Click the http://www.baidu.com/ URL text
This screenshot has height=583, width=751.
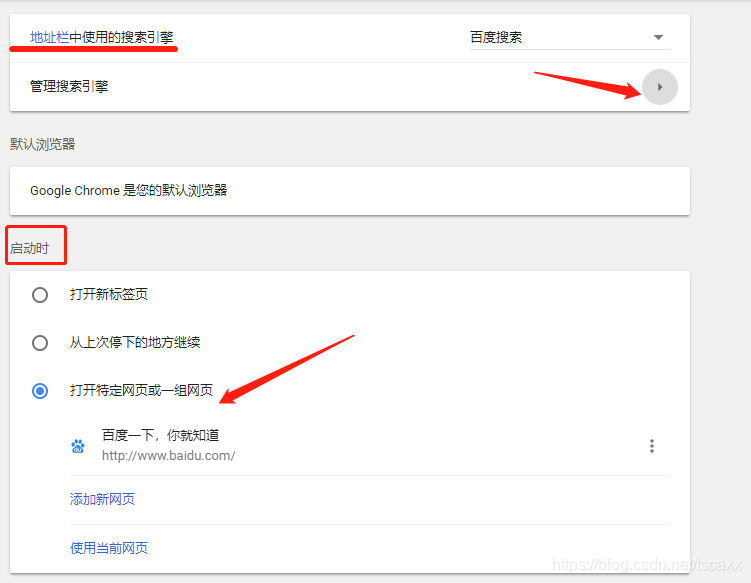point(169,456)
